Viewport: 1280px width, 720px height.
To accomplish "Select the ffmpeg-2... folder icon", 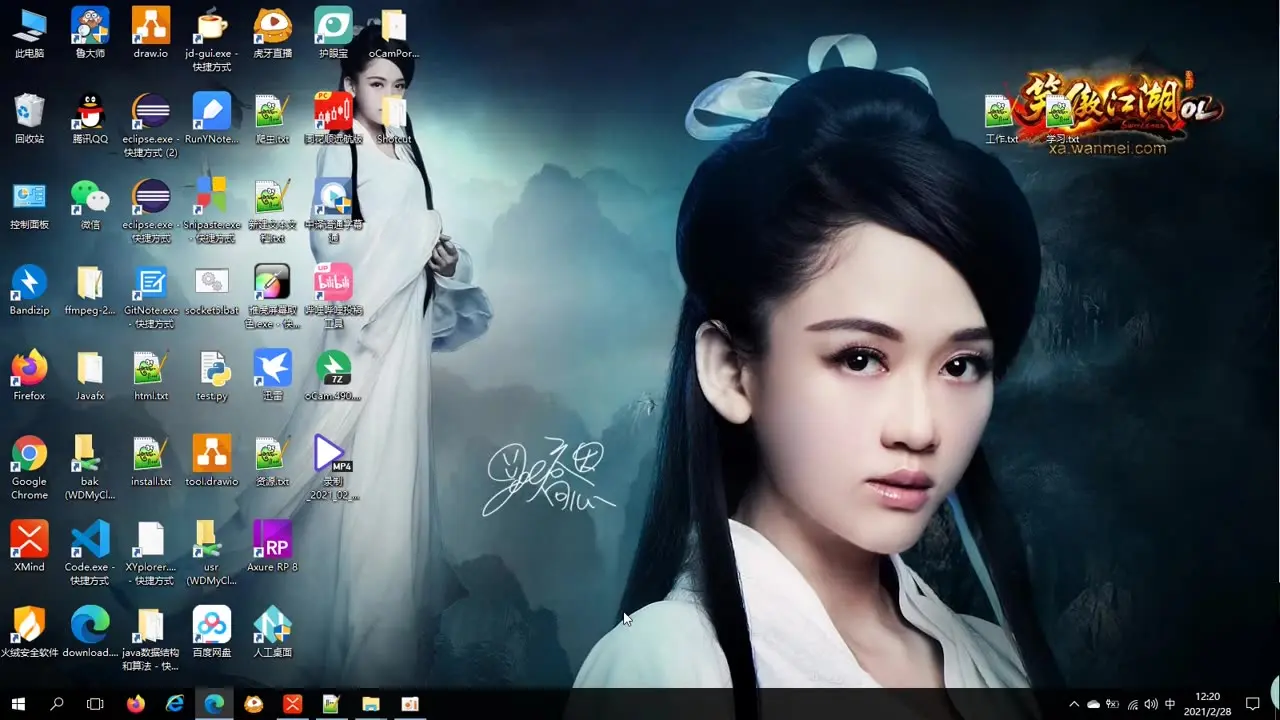I will [x=90, y=290].
